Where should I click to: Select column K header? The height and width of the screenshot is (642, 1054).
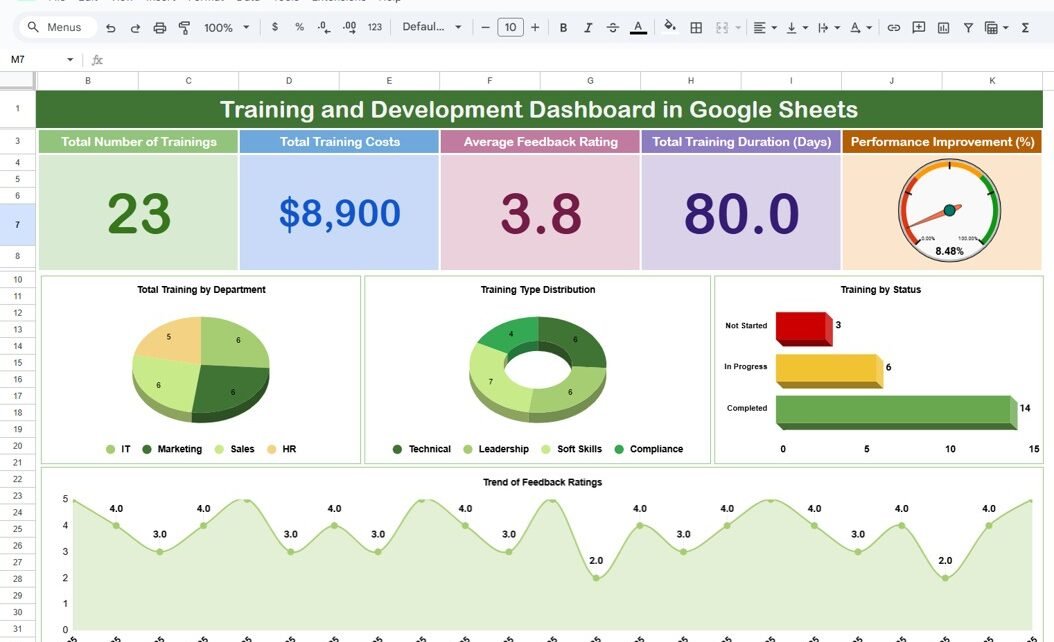(992, 81)
